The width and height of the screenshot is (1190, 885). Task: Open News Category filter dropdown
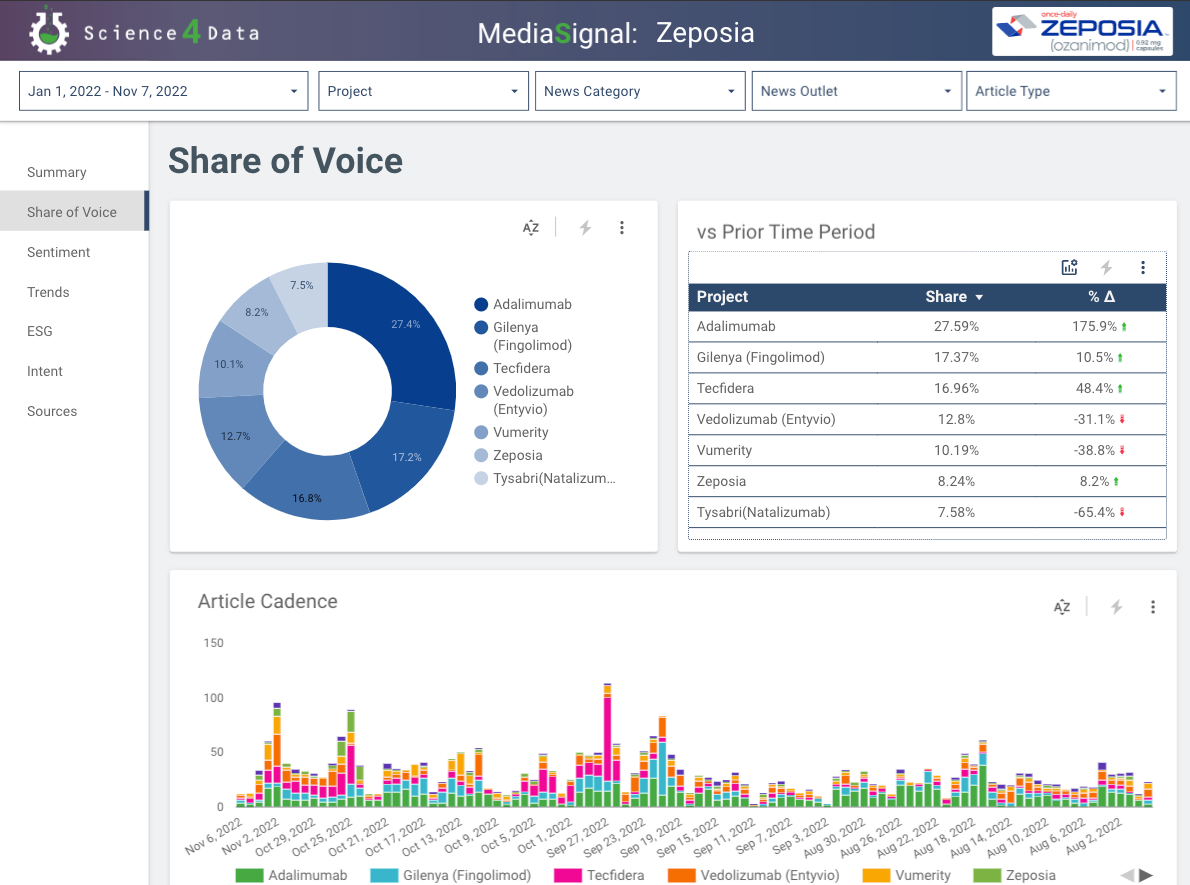(x=640, y=91)
